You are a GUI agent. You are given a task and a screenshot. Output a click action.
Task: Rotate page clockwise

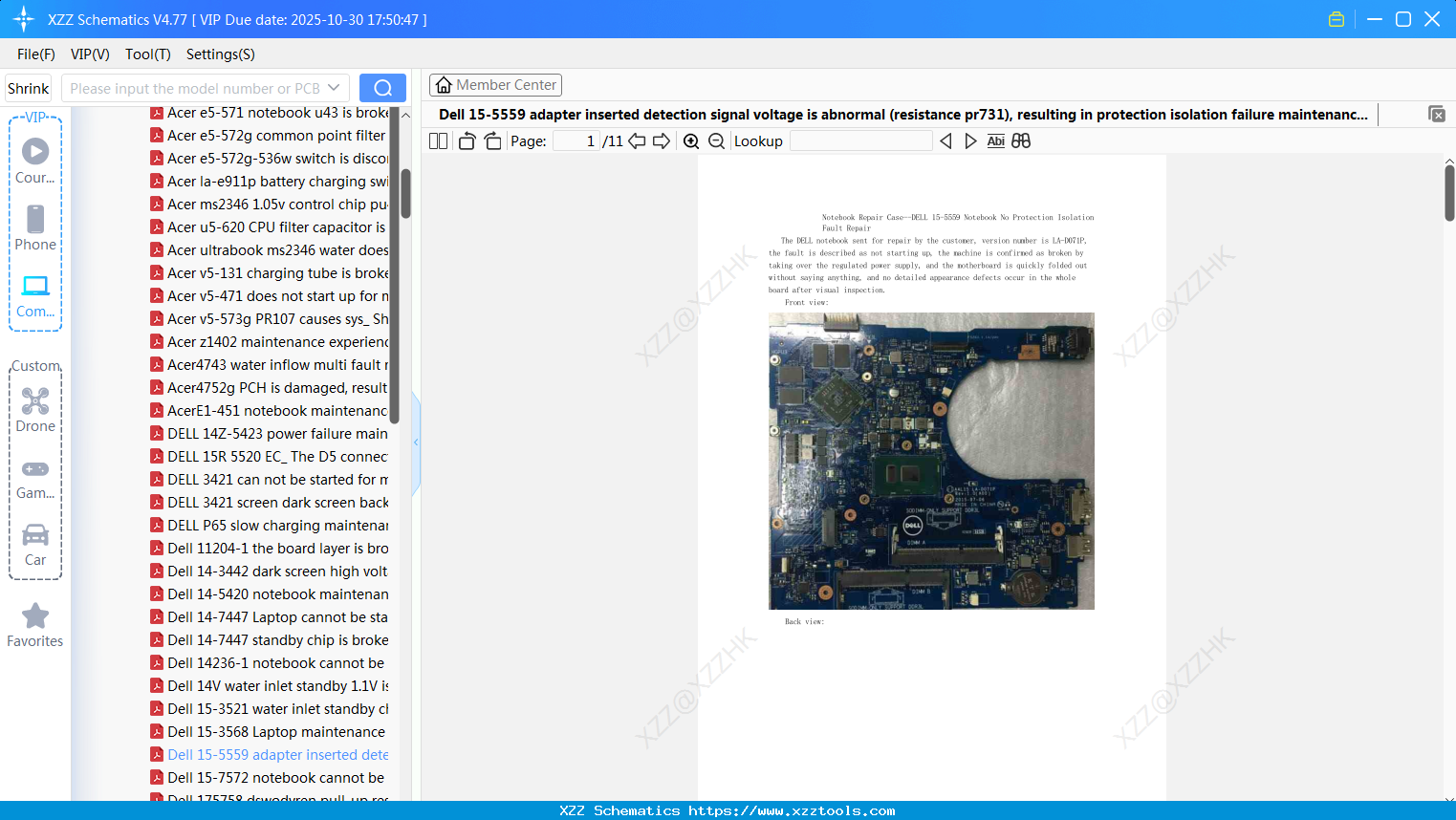click(492, 141)
